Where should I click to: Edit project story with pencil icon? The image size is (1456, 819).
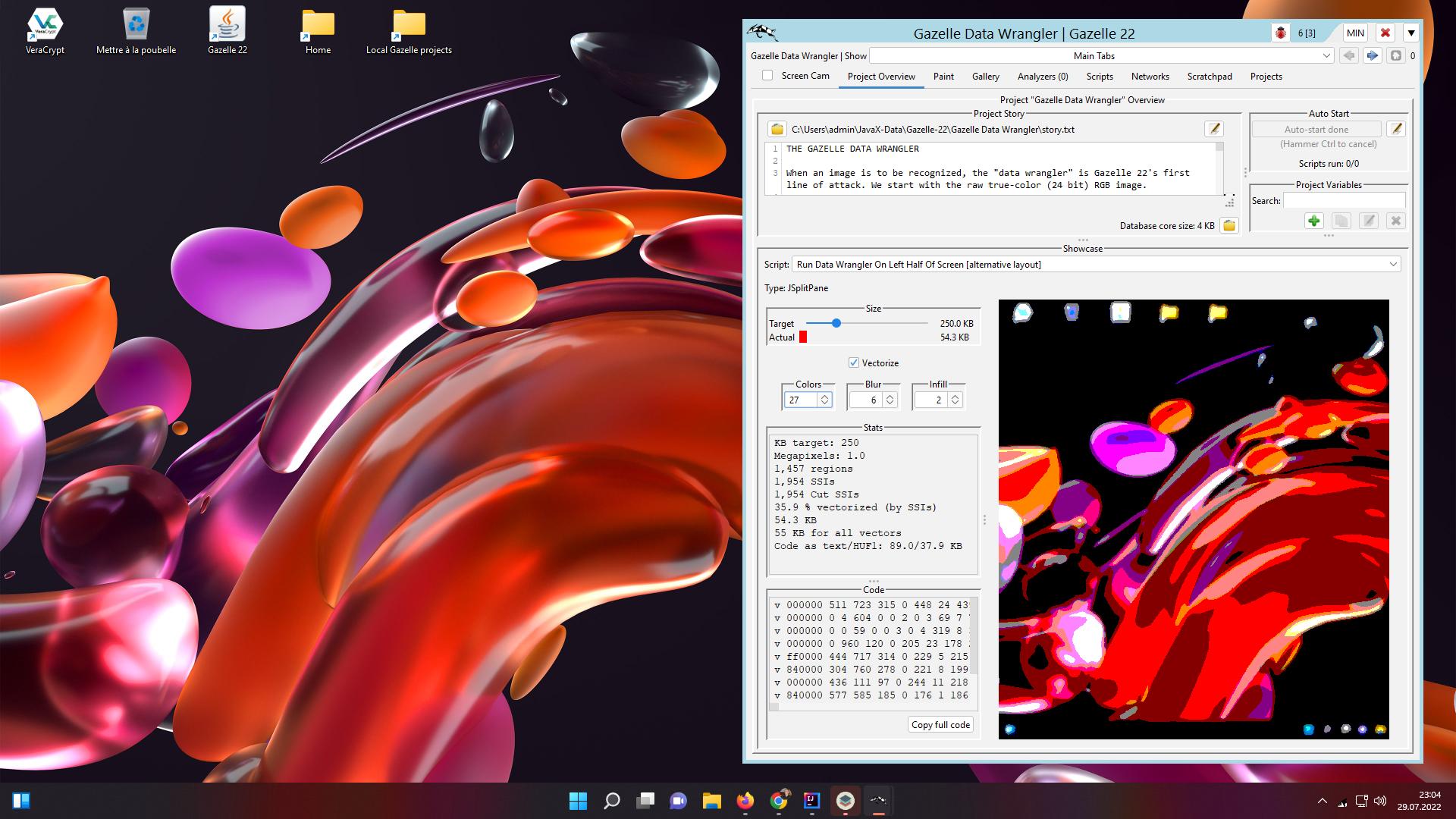click(1213, 129)
